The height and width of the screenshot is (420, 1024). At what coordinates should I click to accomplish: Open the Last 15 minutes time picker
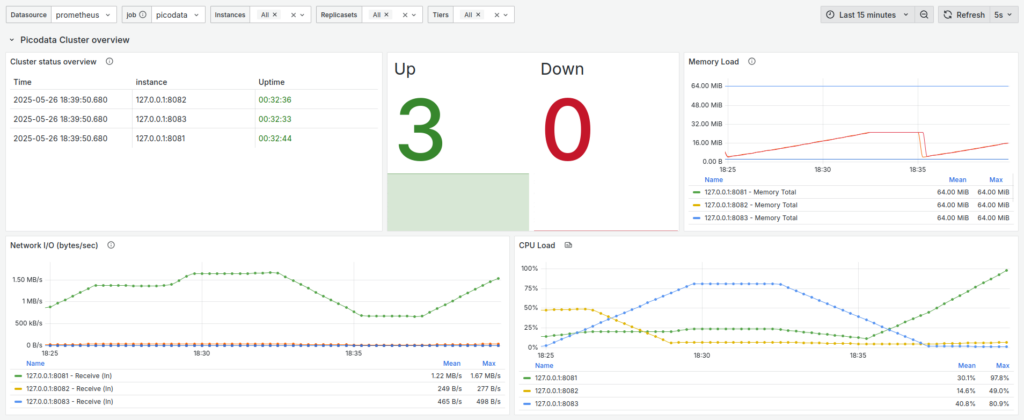click(866, 15)
